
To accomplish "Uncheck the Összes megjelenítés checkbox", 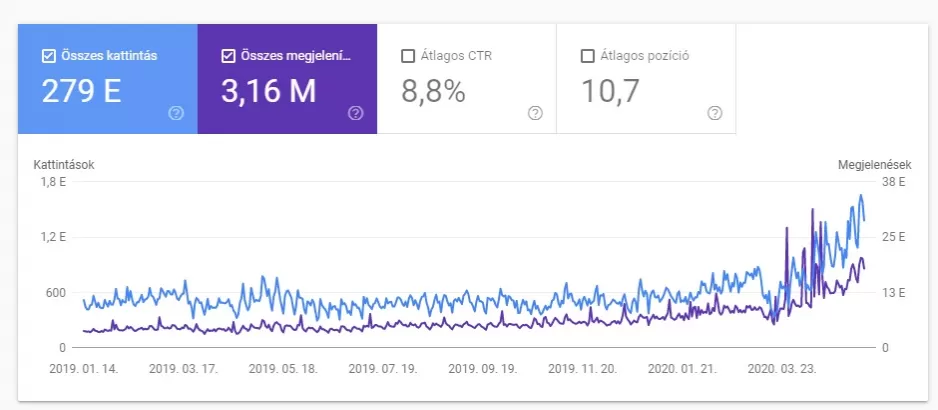I will click(228, 56).
